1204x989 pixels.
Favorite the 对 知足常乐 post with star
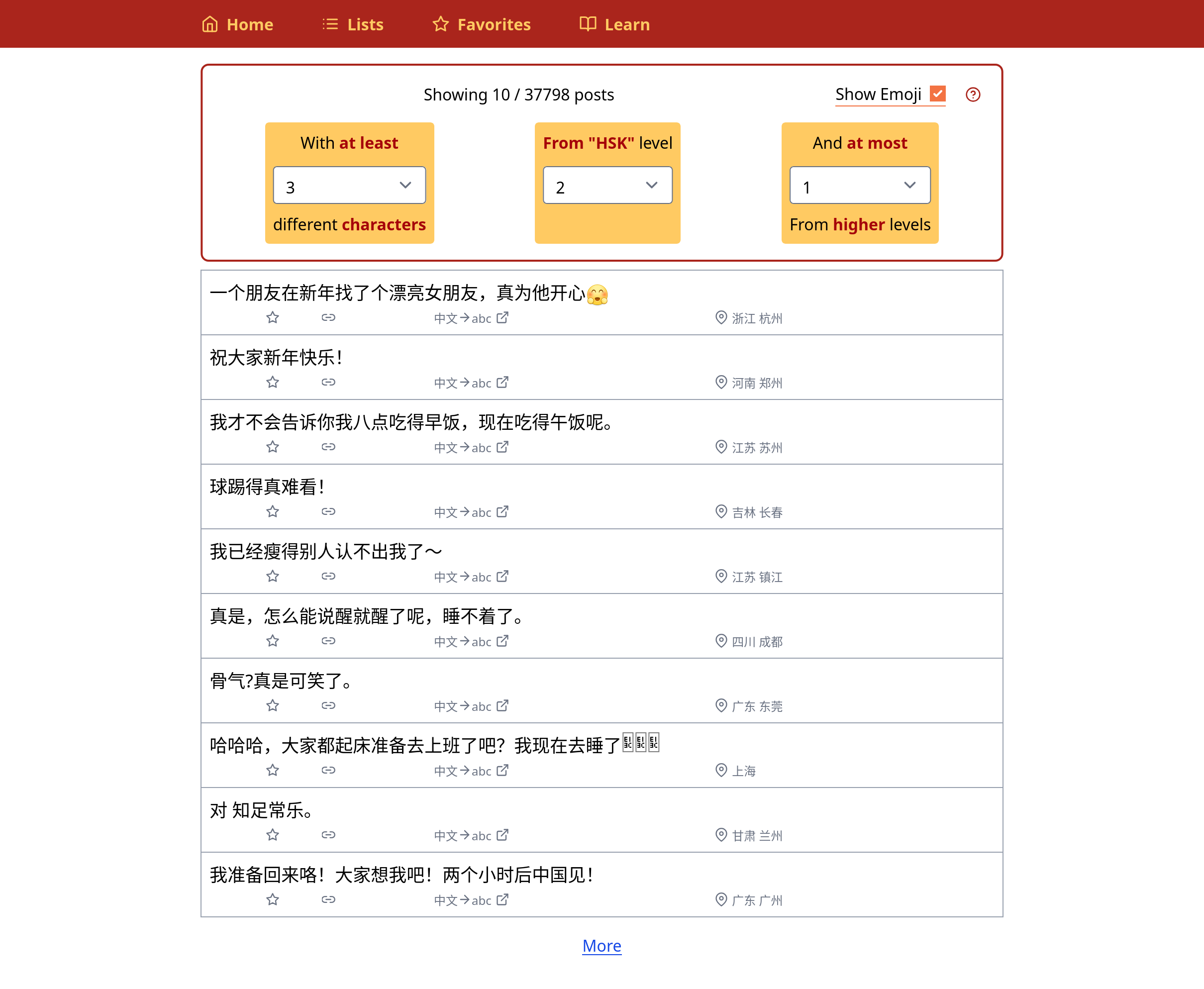(x=272, y=835)
